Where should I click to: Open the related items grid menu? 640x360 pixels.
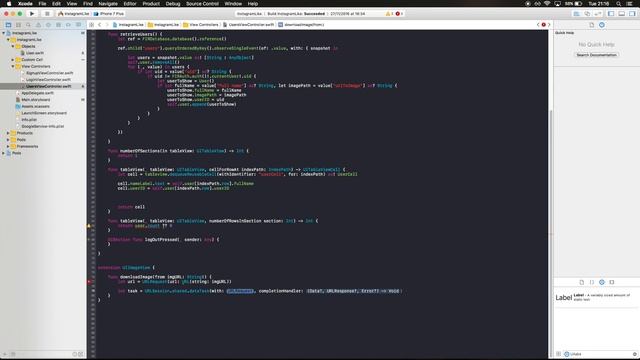[91, 25]
